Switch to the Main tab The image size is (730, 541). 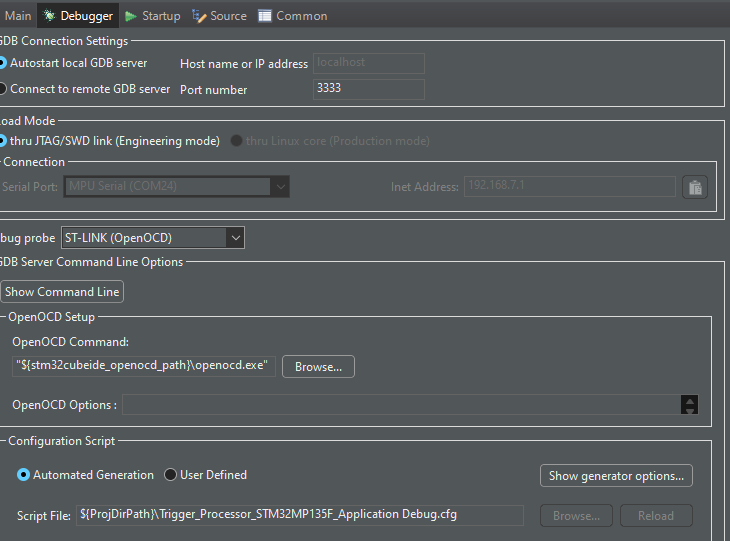(x=17, y=15)
